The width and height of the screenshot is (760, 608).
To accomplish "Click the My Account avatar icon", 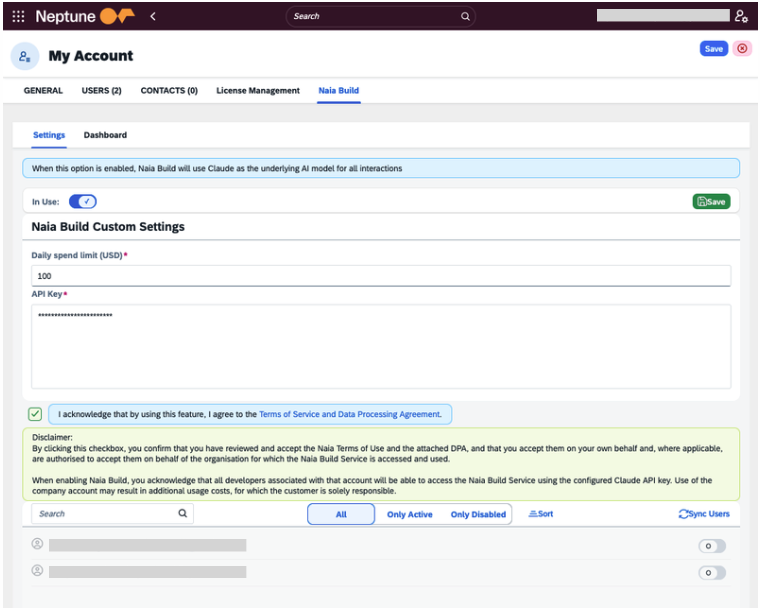I will coord(25,56).
